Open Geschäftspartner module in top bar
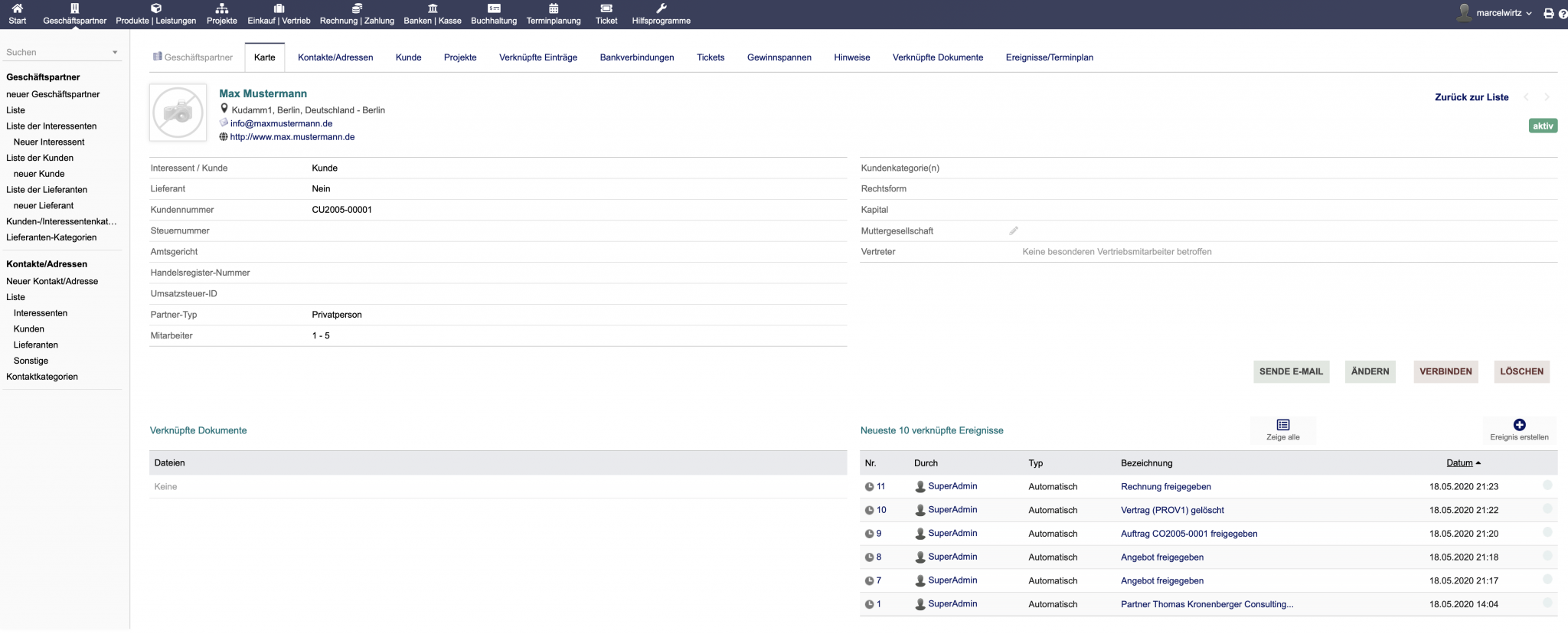Screen dimensions: 1568x634 pyautogui.click(x=75, y=14)
